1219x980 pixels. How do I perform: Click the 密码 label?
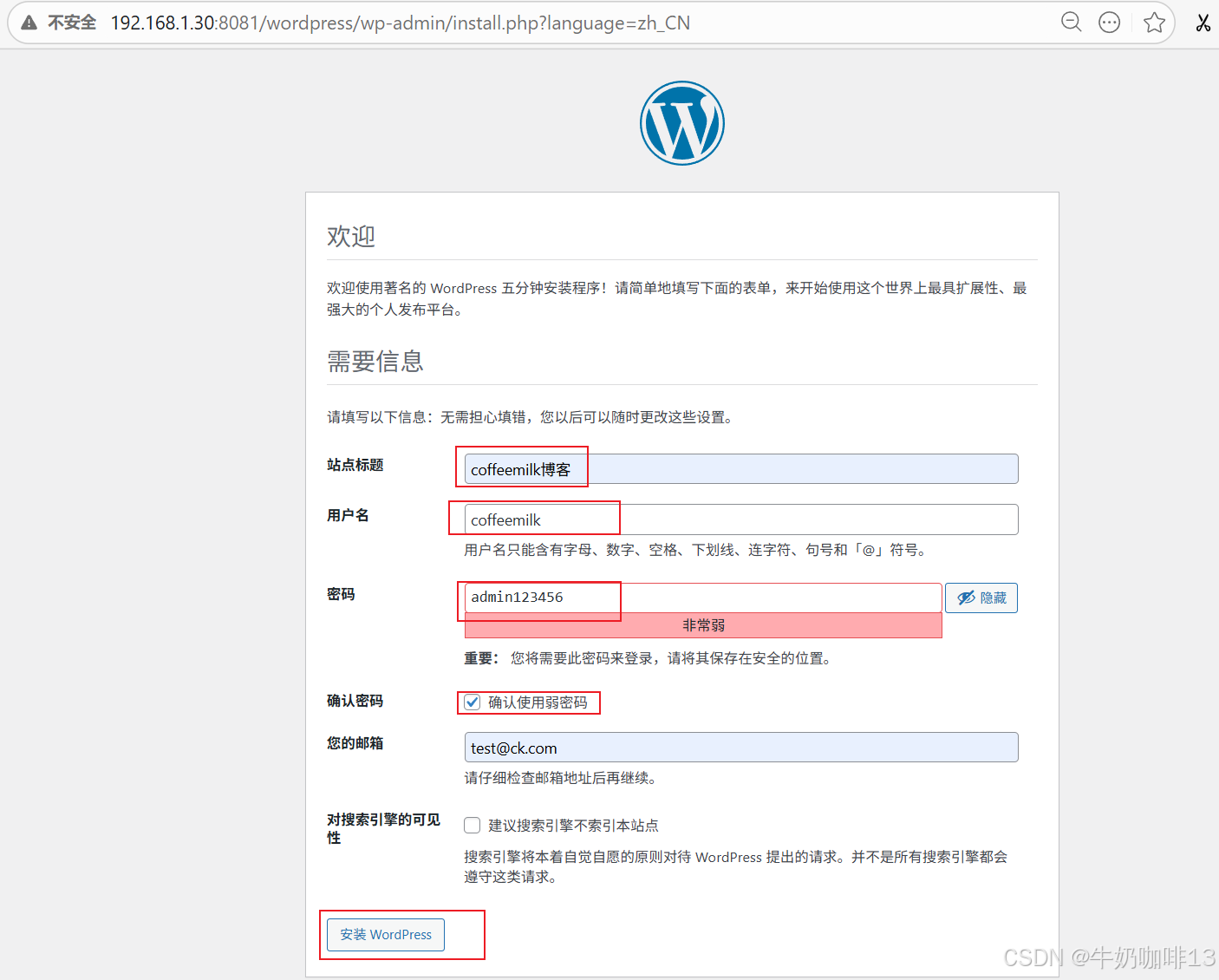341,594
